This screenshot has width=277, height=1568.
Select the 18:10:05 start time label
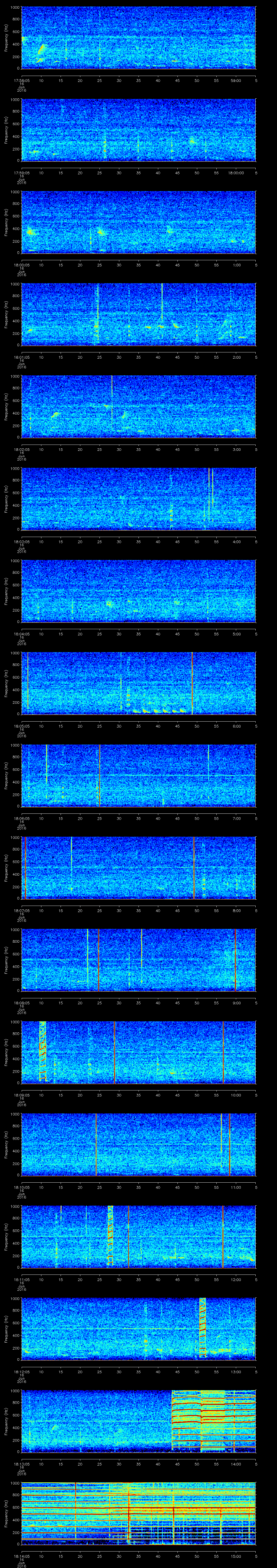[x=21, y=1187]
